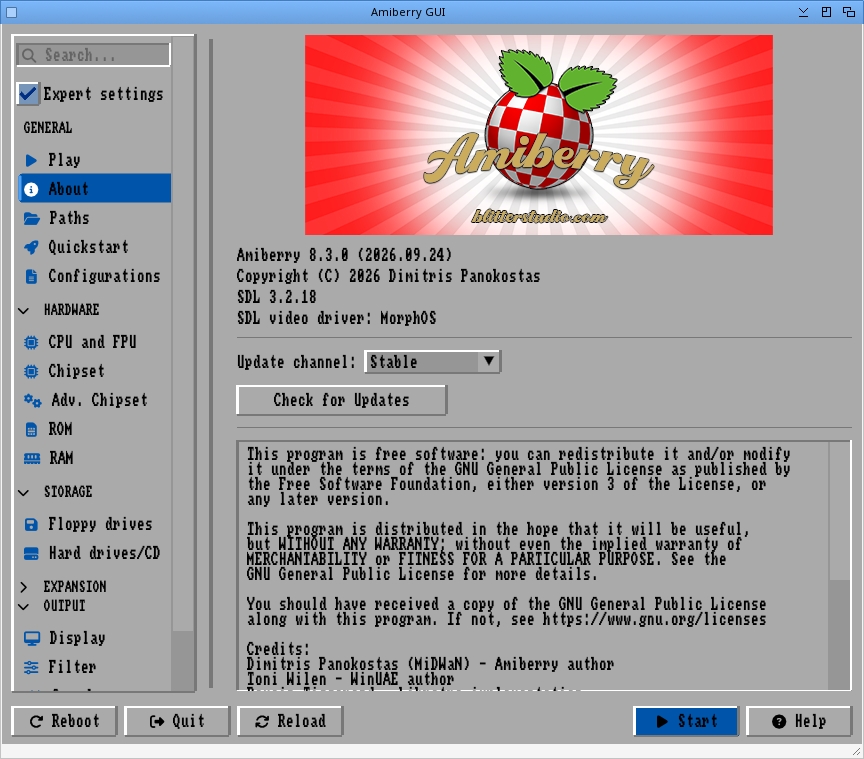The height and width of the screenshot is (759, 864).
Task: Open Hard drives/CD settings
Action: 95,553
